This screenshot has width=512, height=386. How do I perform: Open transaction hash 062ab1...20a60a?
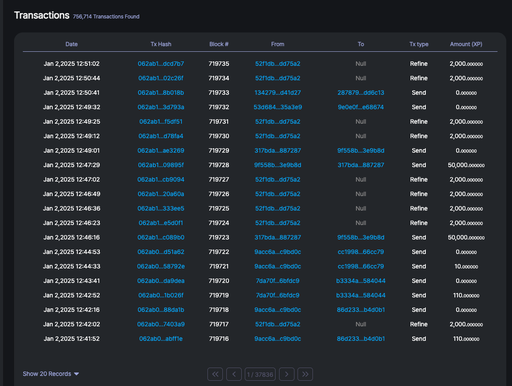pyautogui.click(x=161, y=194)
